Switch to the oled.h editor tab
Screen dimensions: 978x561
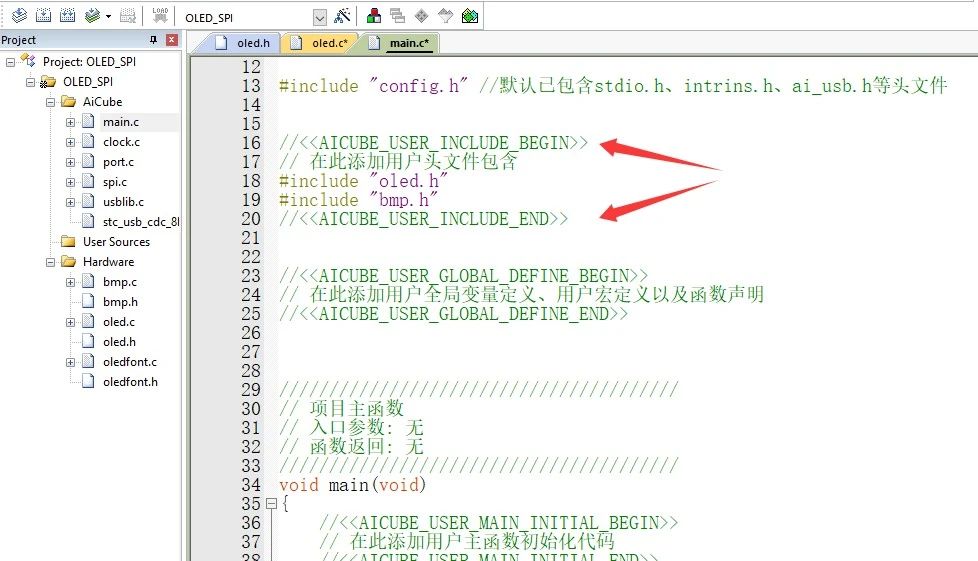(x=243, y=42)
